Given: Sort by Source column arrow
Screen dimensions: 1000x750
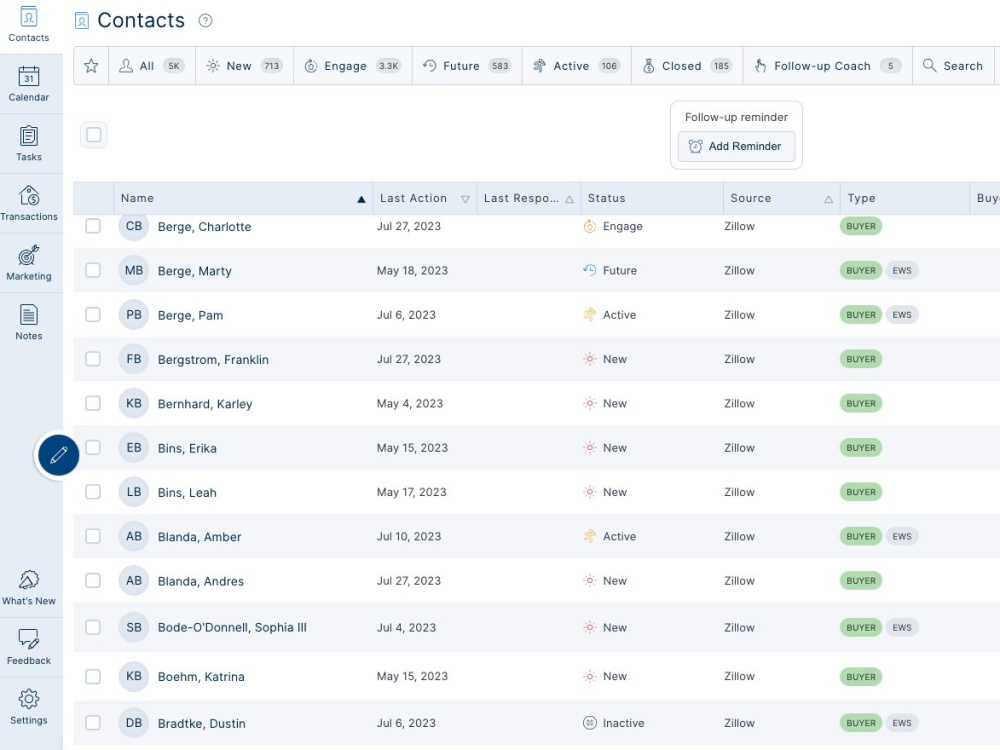Looking at the screenshot, I should point(828,200).
